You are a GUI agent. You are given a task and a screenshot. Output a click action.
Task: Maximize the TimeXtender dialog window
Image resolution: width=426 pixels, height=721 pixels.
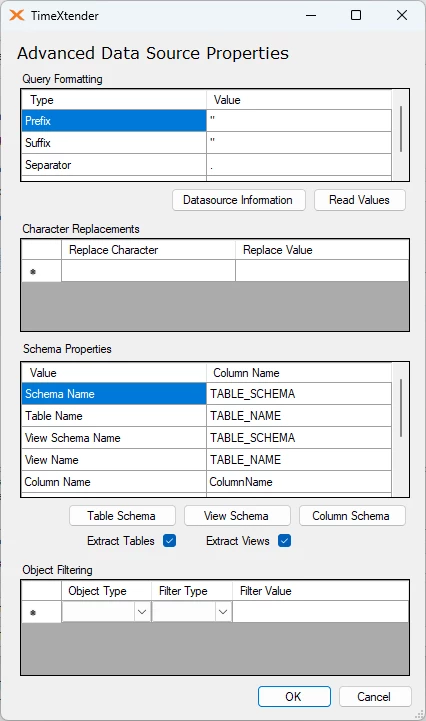pos(356,15)
